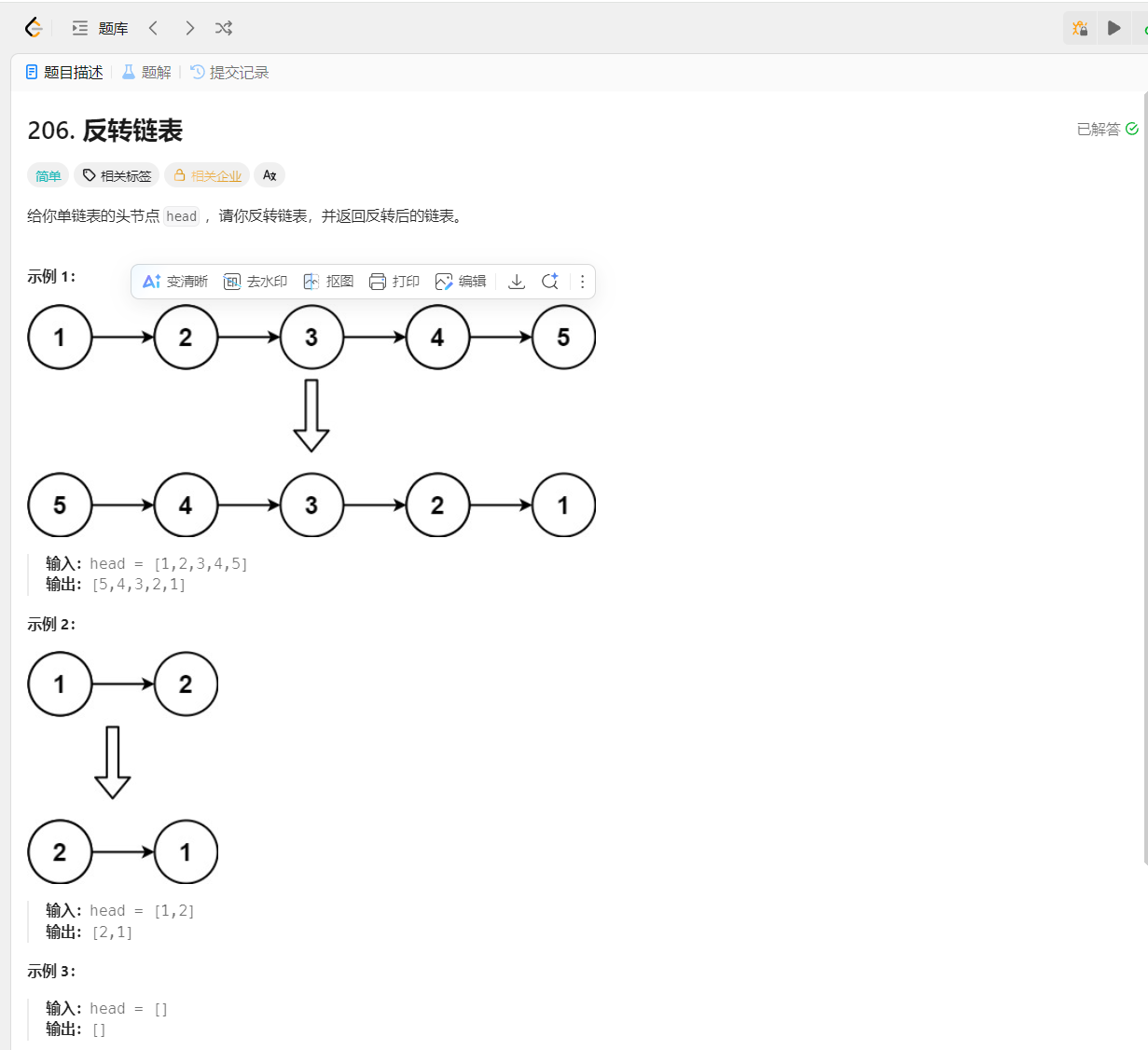Click the inline code word head
Viewport: 1148px width, 1050px height.
[182, 216]
